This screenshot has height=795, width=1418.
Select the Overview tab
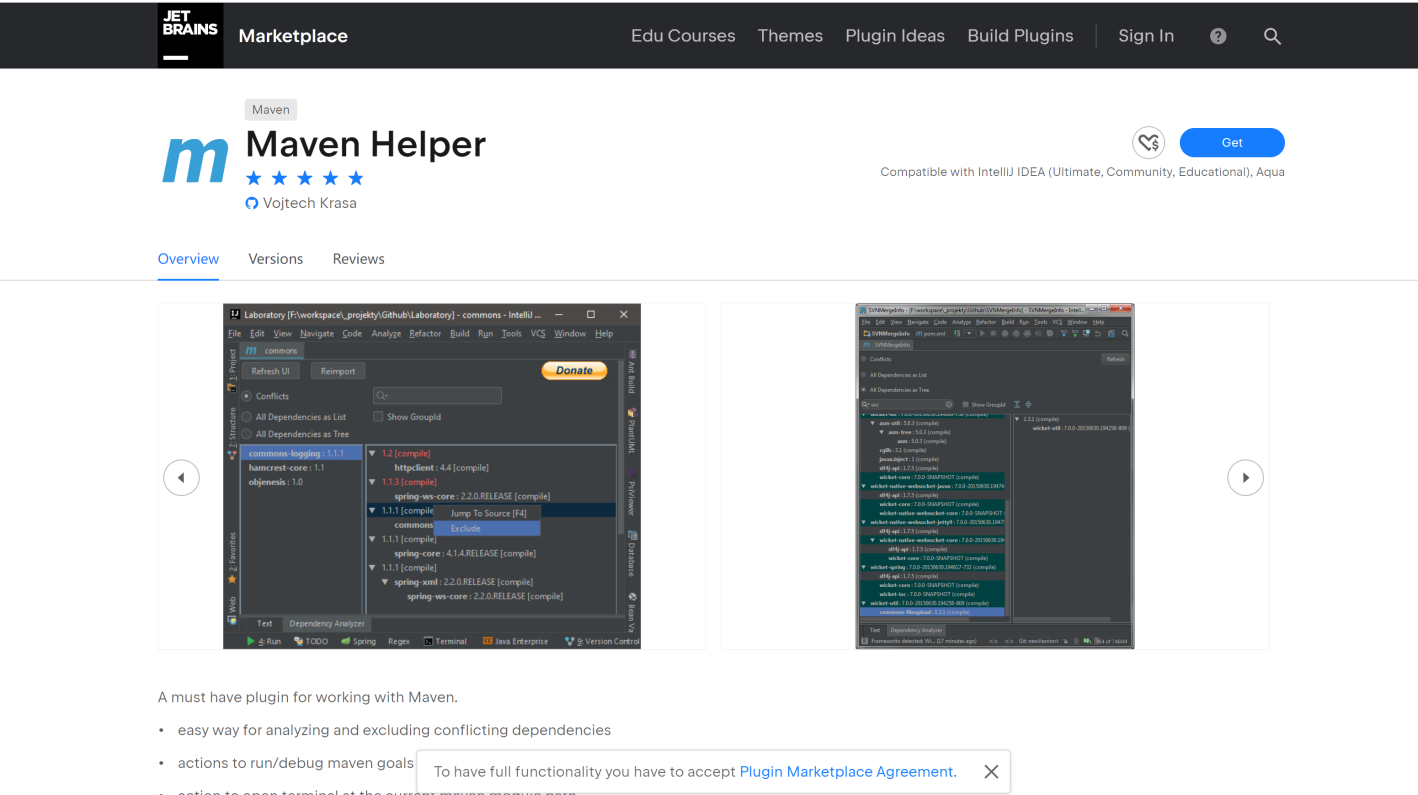(188, 258)
